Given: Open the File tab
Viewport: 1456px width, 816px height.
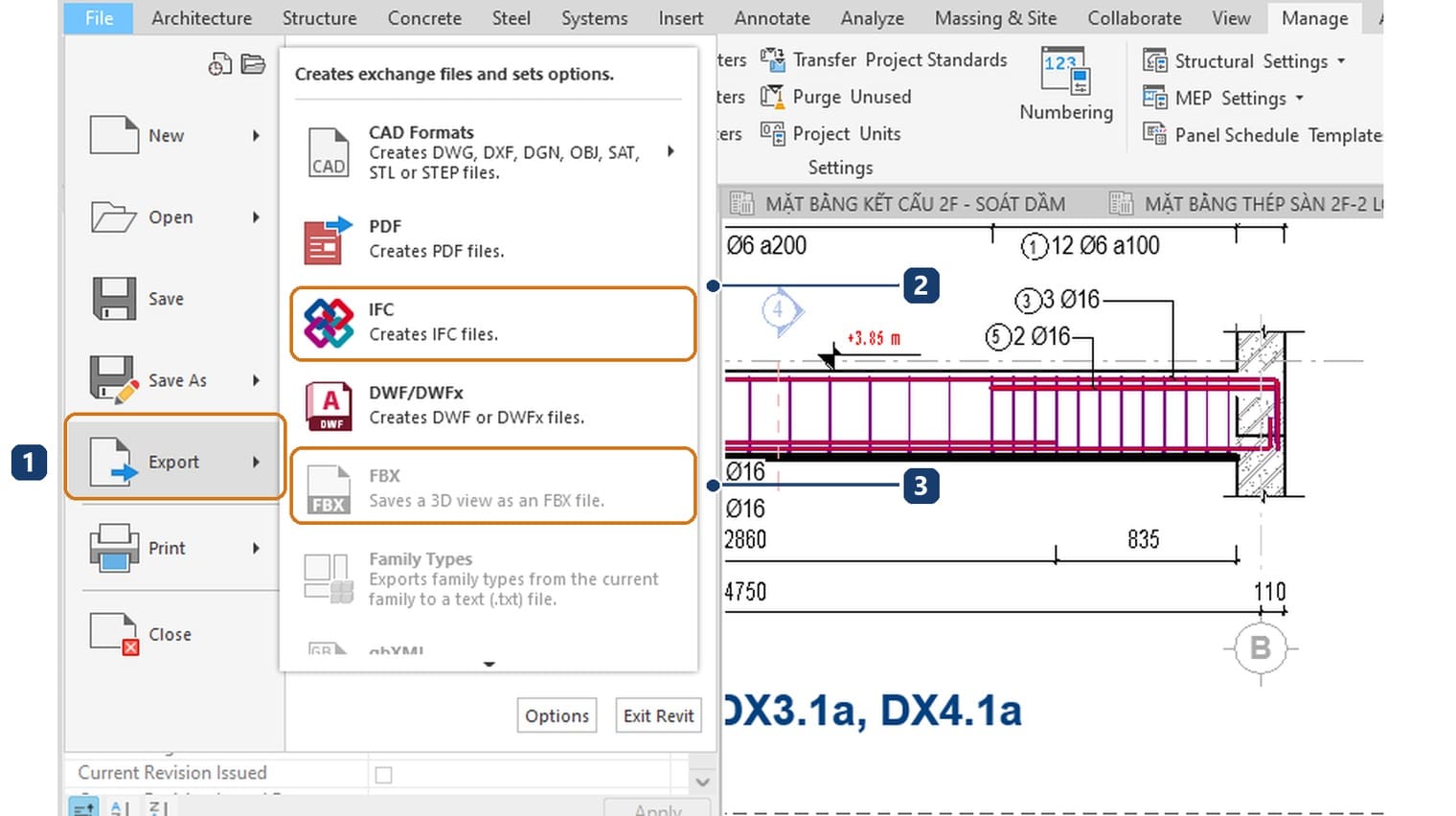Looking at the screenshot, I should [99, 18].
